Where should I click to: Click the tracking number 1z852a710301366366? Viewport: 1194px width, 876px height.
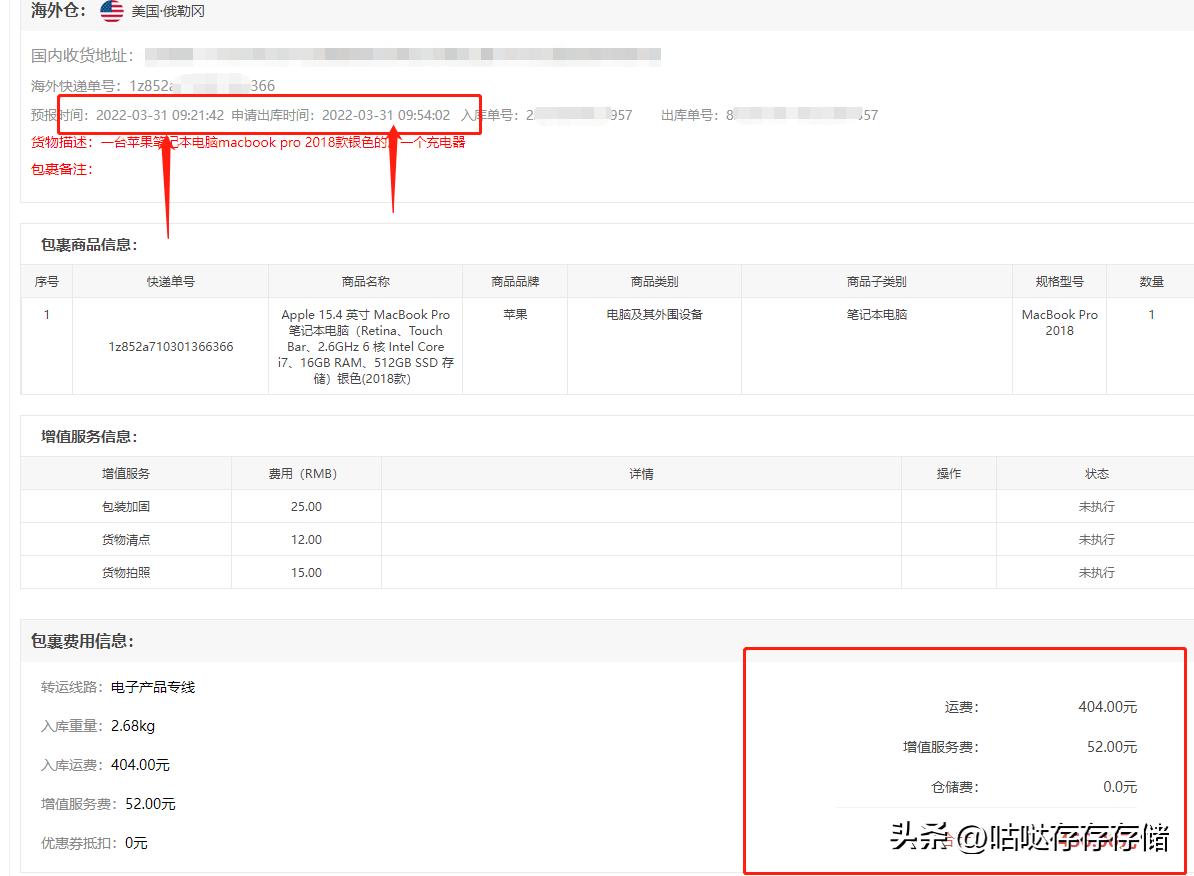170,345
